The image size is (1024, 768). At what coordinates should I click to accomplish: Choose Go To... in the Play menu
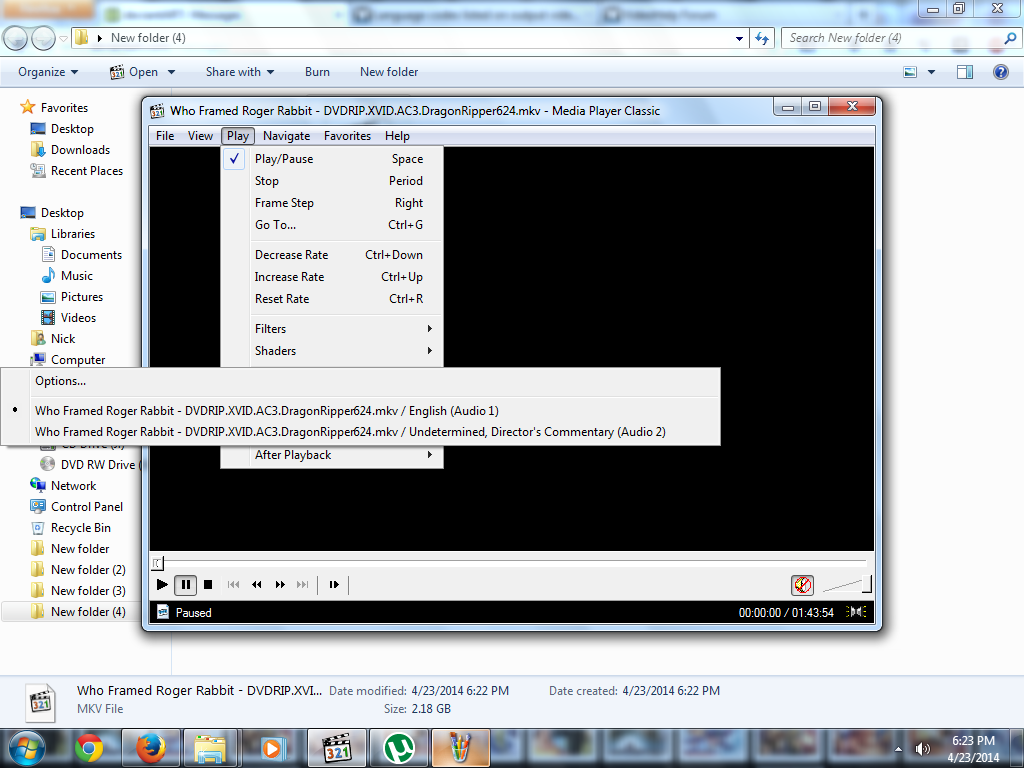333,225
